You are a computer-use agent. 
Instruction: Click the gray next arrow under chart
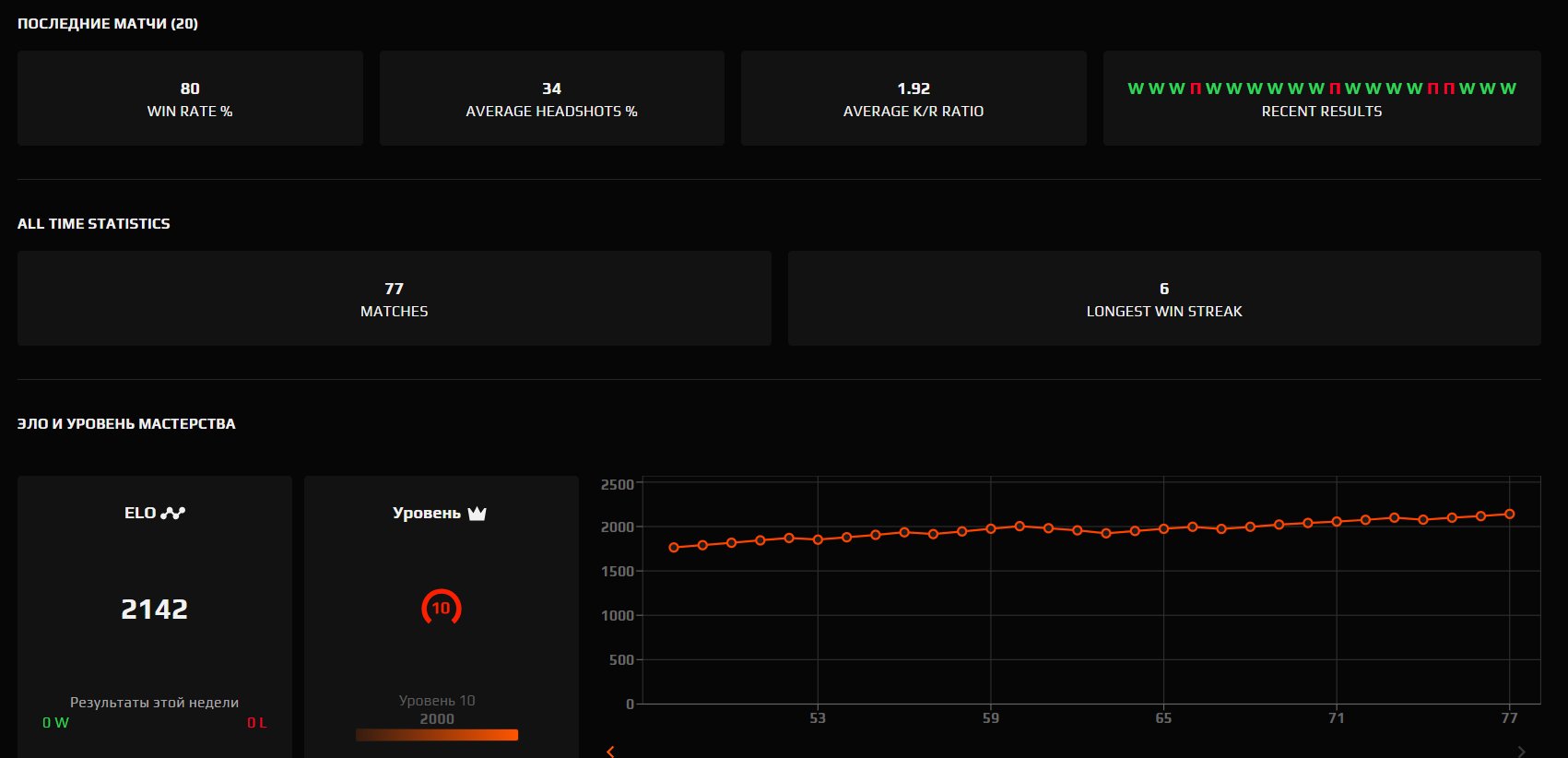1521,751
